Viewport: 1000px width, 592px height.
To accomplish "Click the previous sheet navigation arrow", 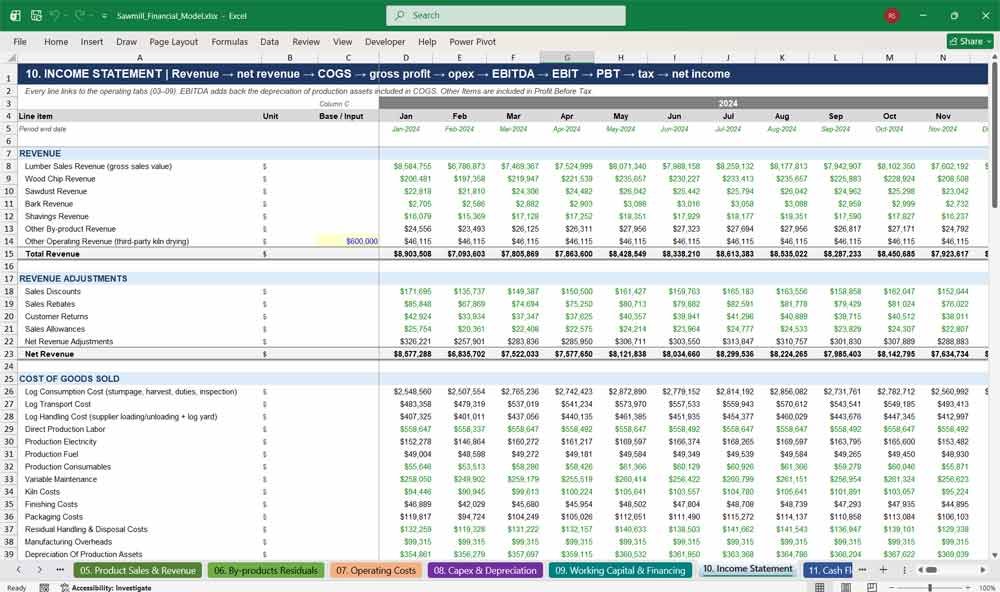I will (x=19, y=570).
